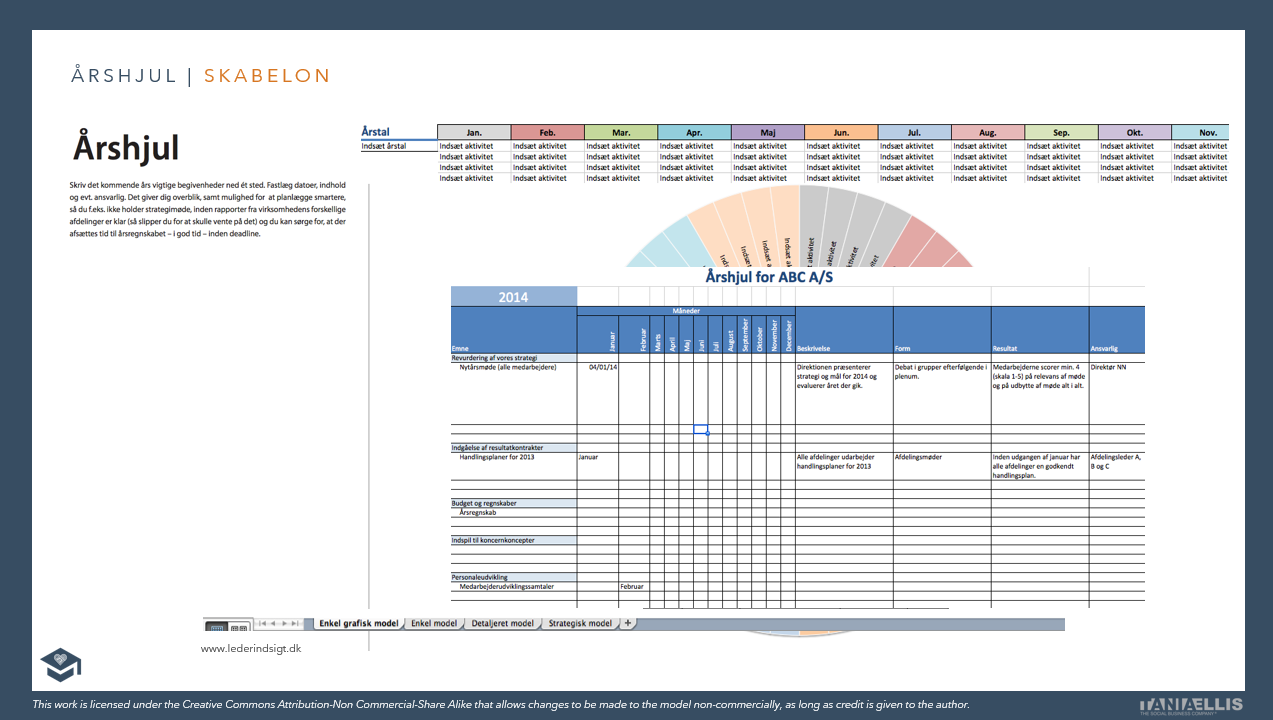Select Budget og regnskaber row

coord(514,503)
